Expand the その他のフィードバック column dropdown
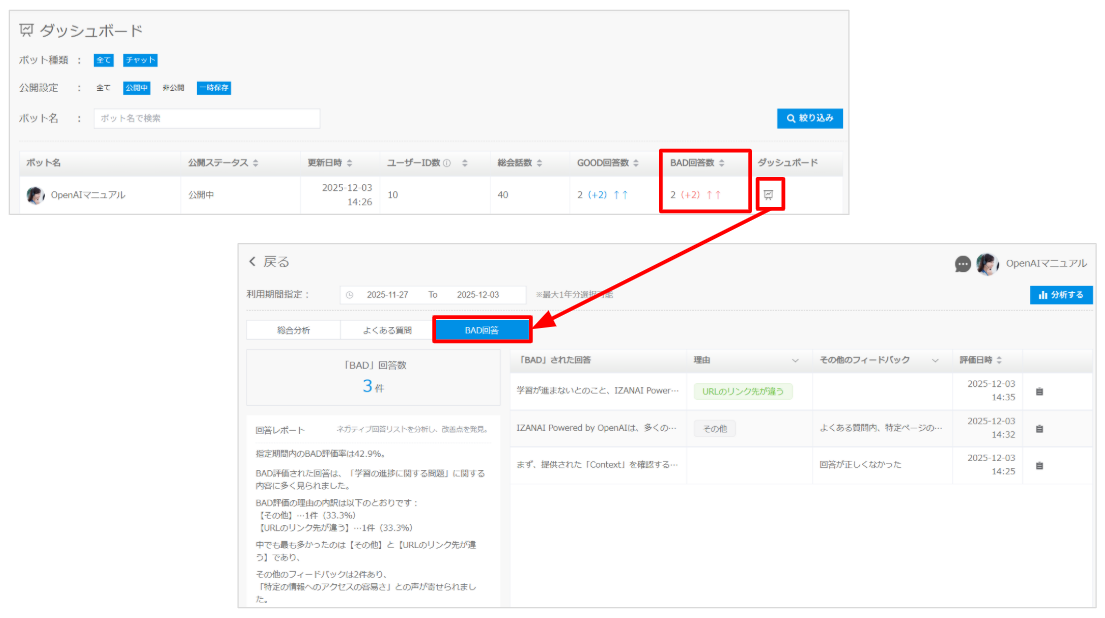The image size is (1105, 618). click(935, 360)
